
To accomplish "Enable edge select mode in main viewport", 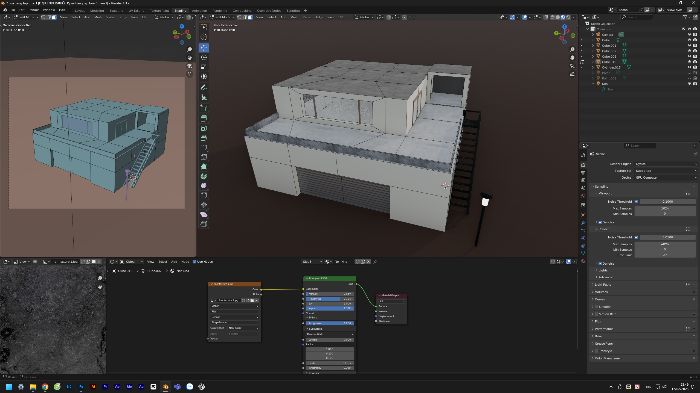I will click(245, 17).
